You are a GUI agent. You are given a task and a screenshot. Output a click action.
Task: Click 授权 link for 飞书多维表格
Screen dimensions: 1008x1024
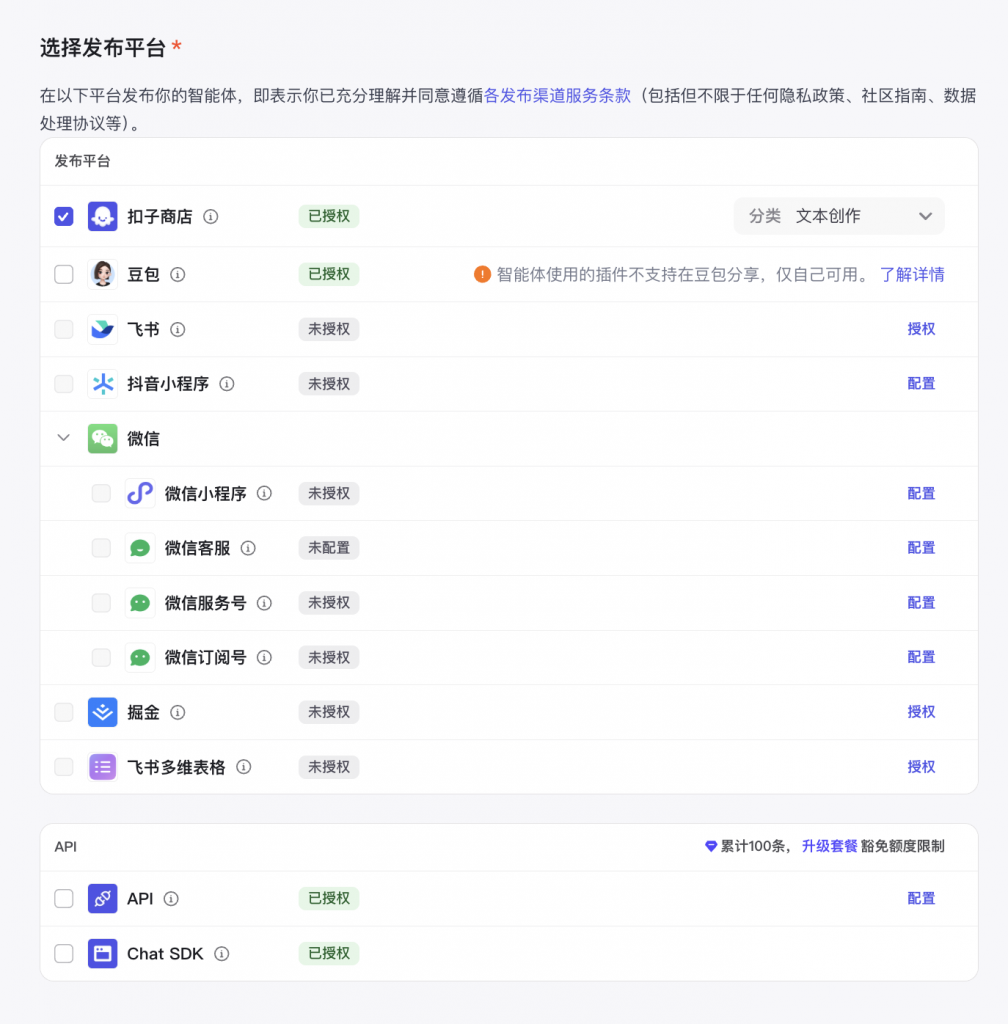[x=921, y=767]
